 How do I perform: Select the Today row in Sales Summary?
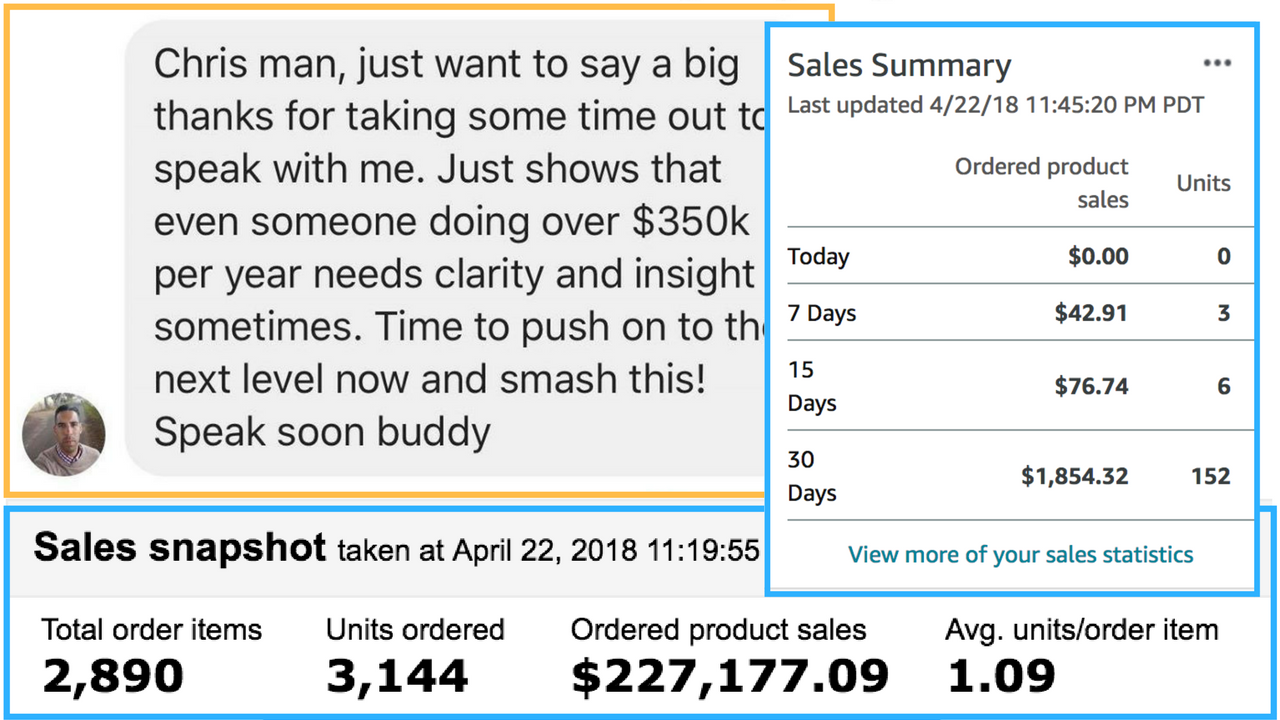[x=1020, y=256]
